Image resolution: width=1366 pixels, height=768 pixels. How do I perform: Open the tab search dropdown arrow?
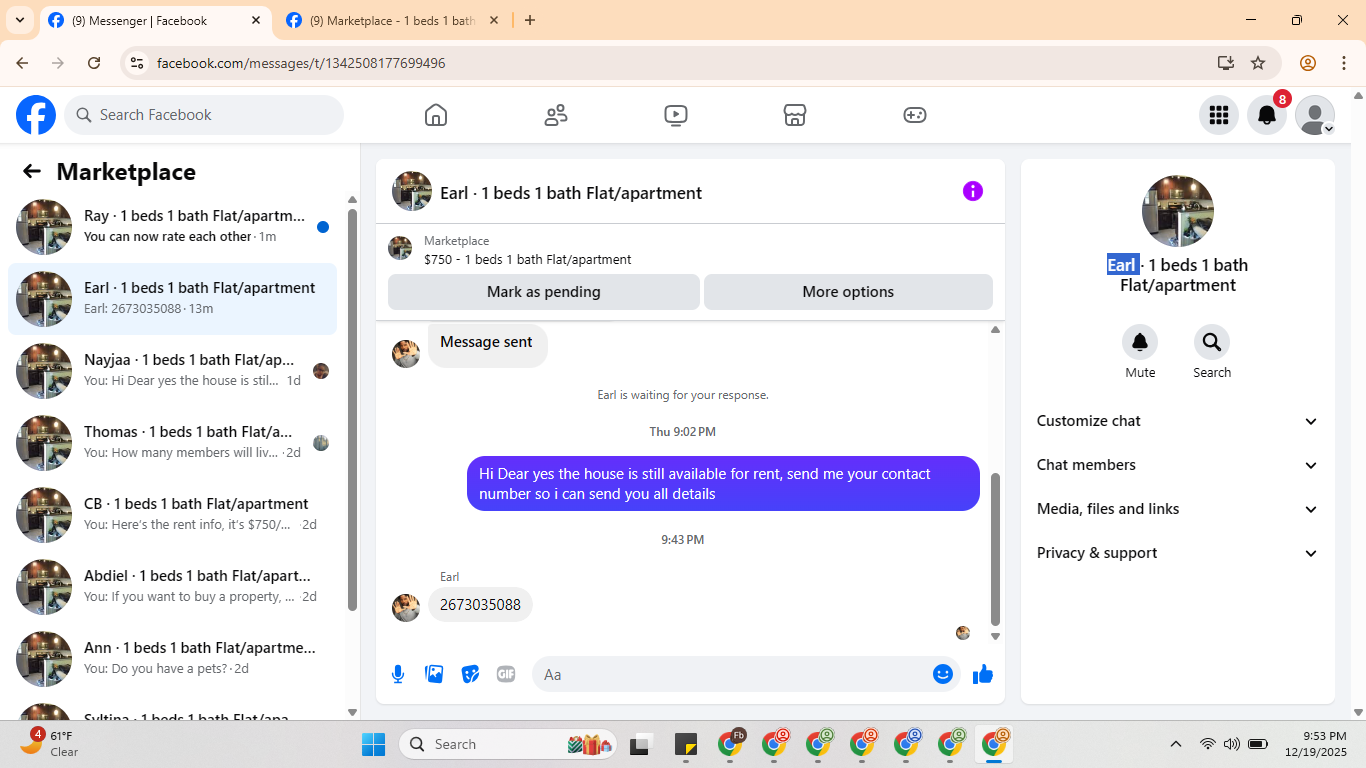[19, 20]
